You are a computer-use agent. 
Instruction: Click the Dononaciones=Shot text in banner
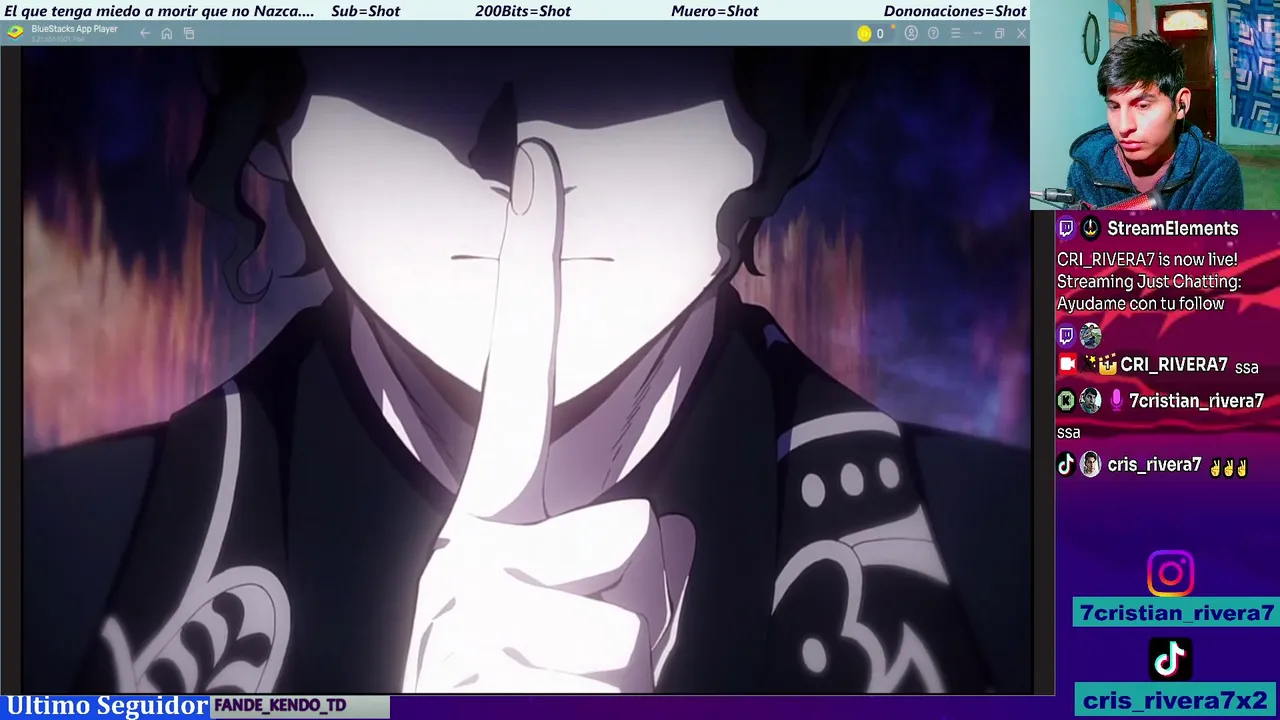click(x=955, y=11)
